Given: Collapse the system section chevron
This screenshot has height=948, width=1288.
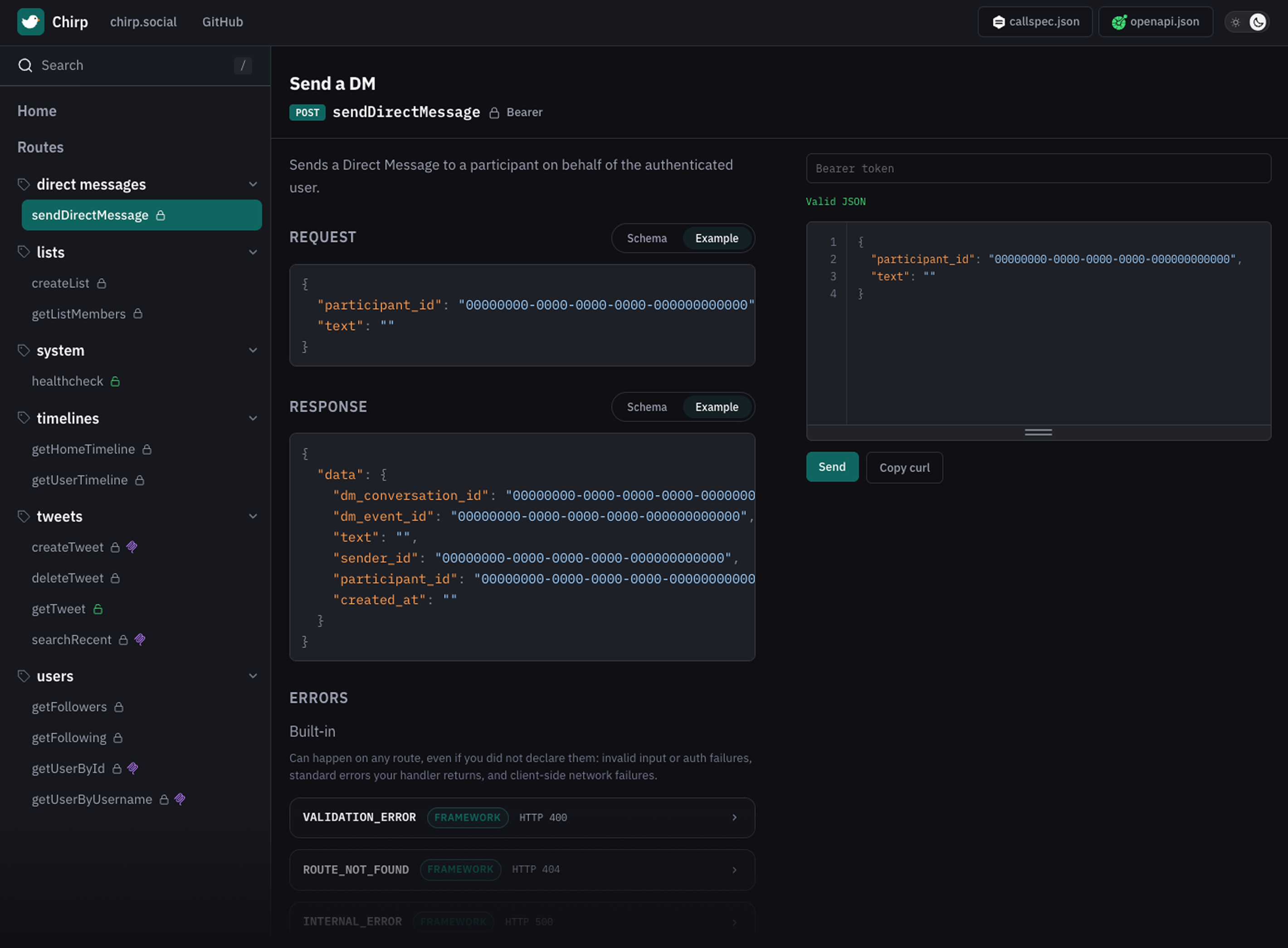Looking at the screenshot, I should 253,350.
